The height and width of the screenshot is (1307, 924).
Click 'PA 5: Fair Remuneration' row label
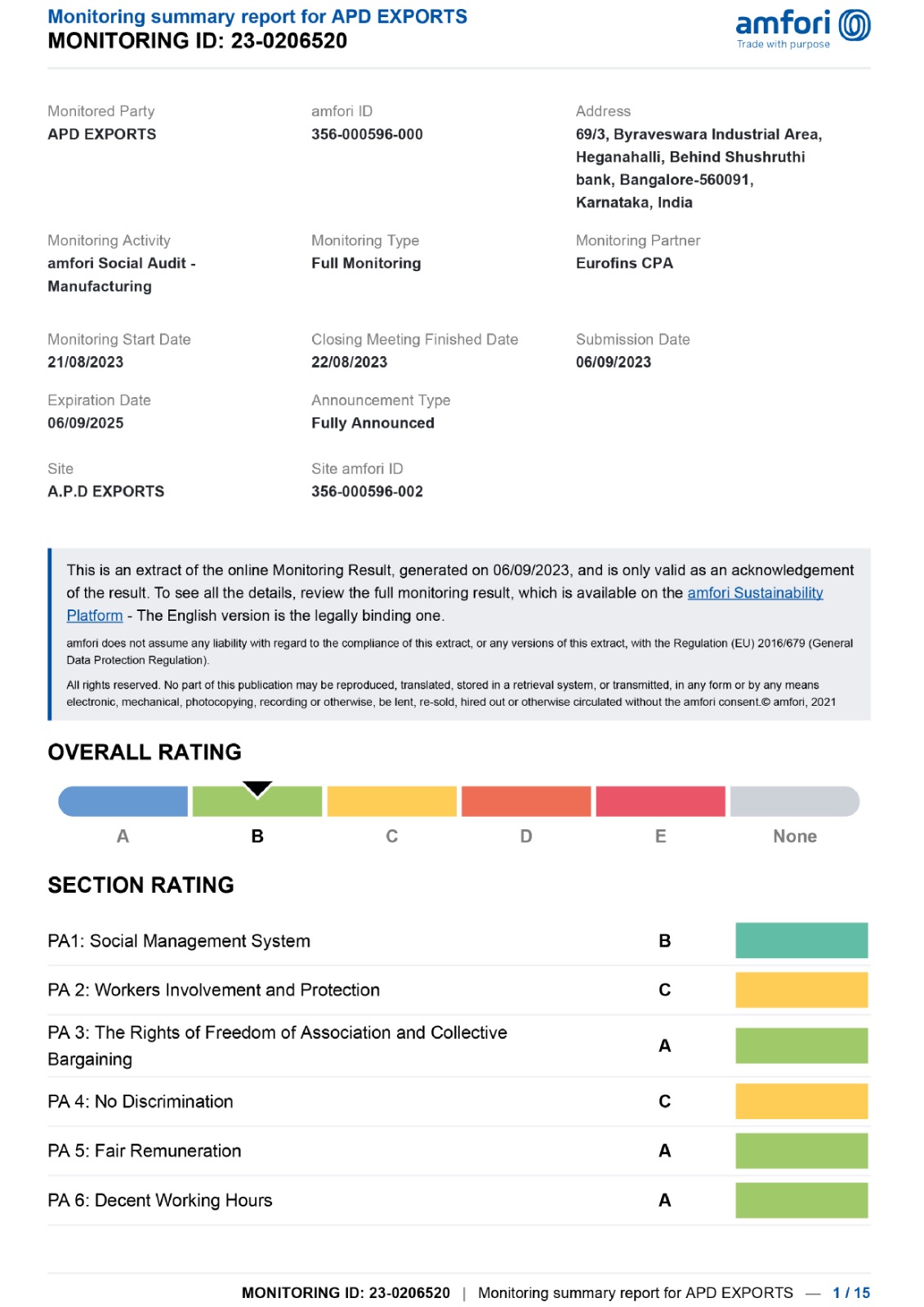tap(145, 1151)
